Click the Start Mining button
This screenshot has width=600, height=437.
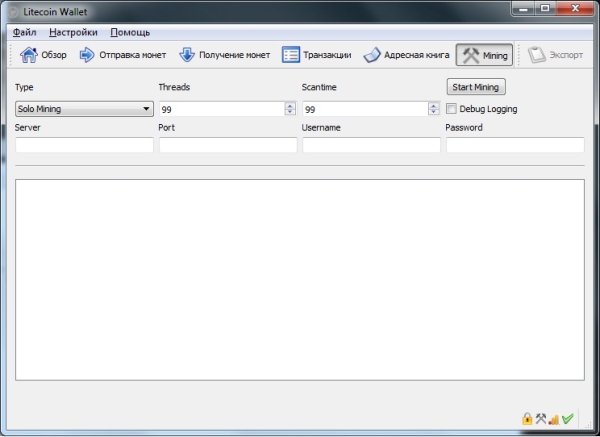click(476, 87)
